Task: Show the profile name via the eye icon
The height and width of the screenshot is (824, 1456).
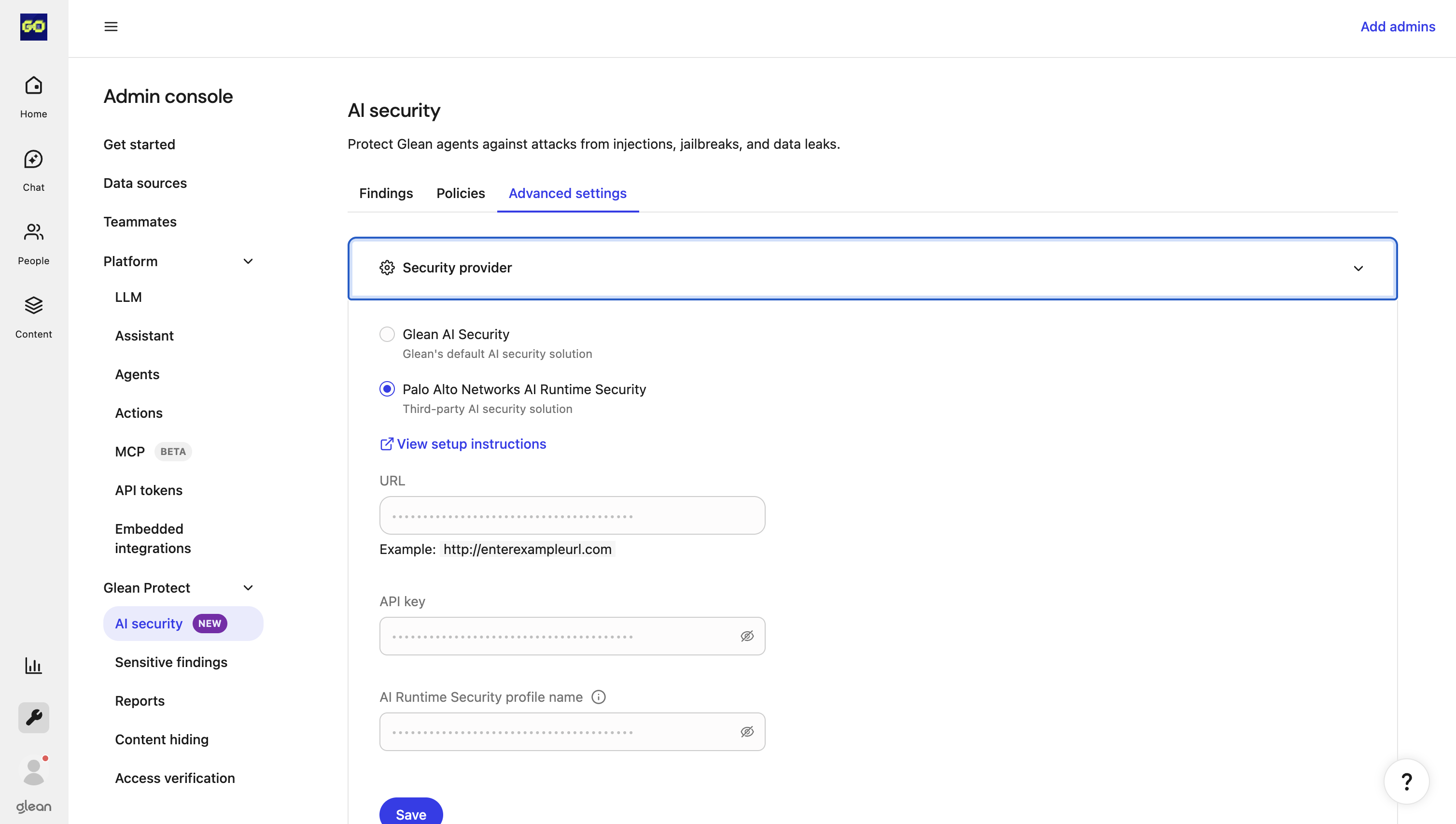Action: click(x=747, y=732)
